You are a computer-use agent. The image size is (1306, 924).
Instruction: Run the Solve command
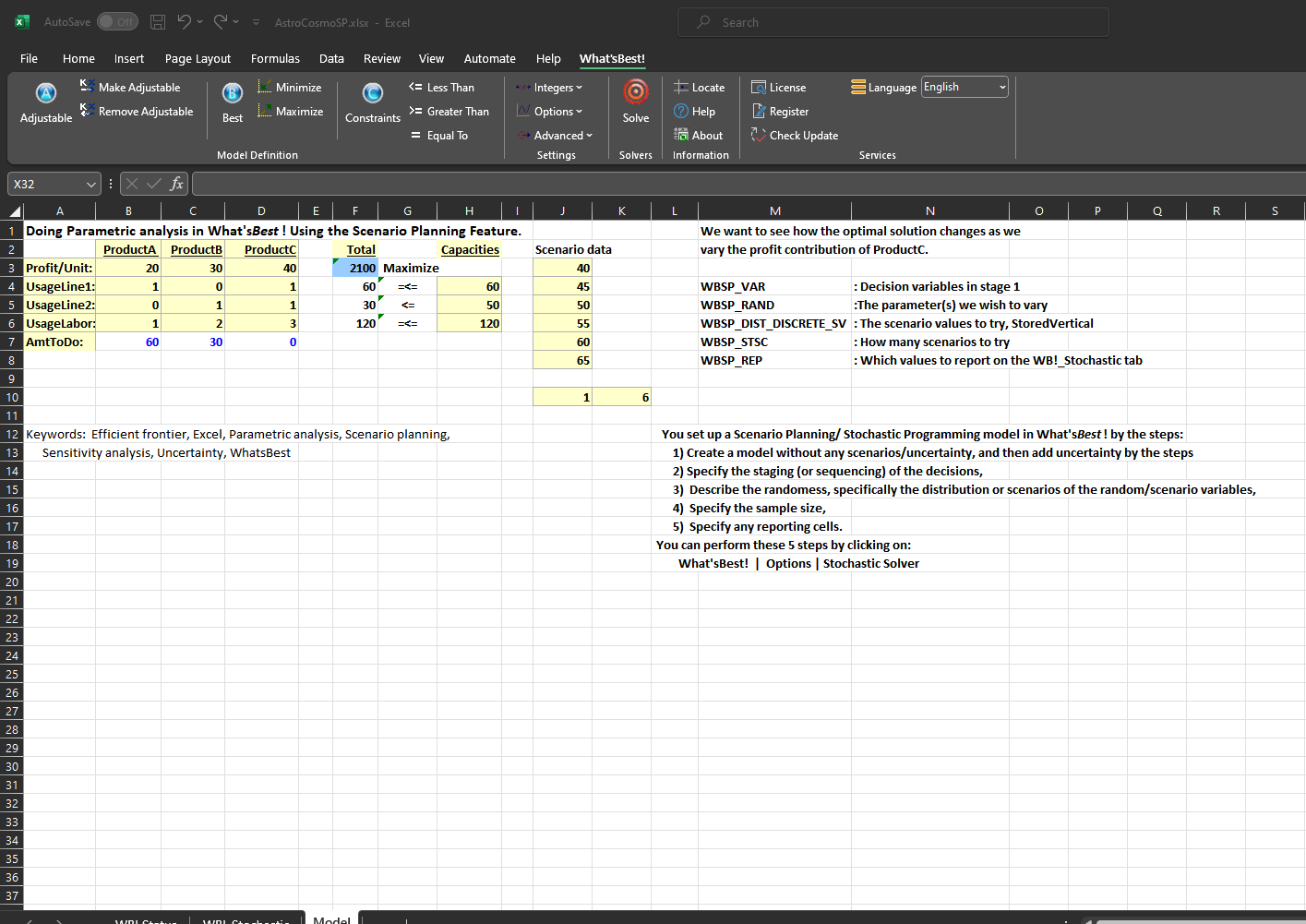click(x=636, y=102)
